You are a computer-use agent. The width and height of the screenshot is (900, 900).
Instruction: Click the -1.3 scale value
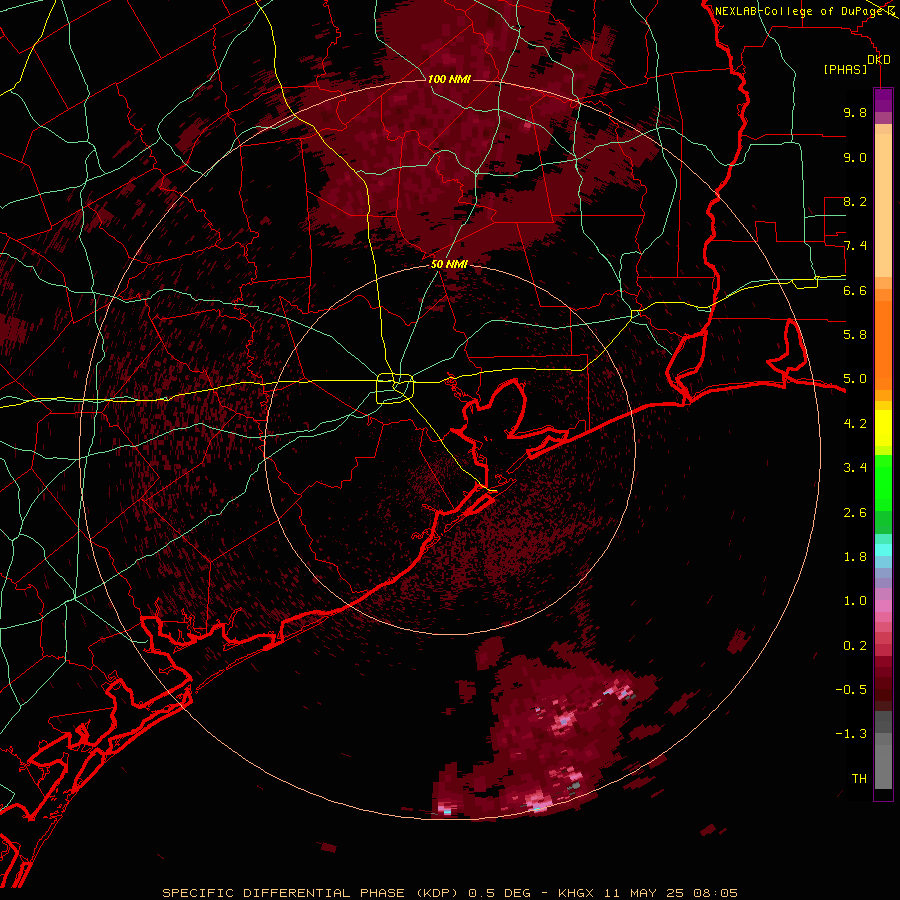[x=851, y=734]
